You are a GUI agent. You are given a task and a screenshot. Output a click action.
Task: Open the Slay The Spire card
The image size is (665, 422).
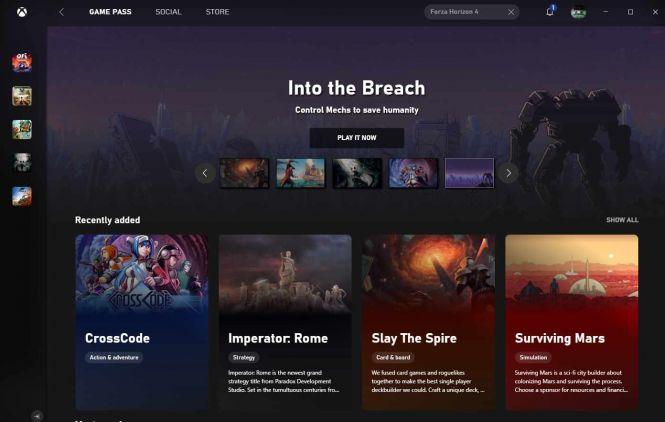click(428, 322)
